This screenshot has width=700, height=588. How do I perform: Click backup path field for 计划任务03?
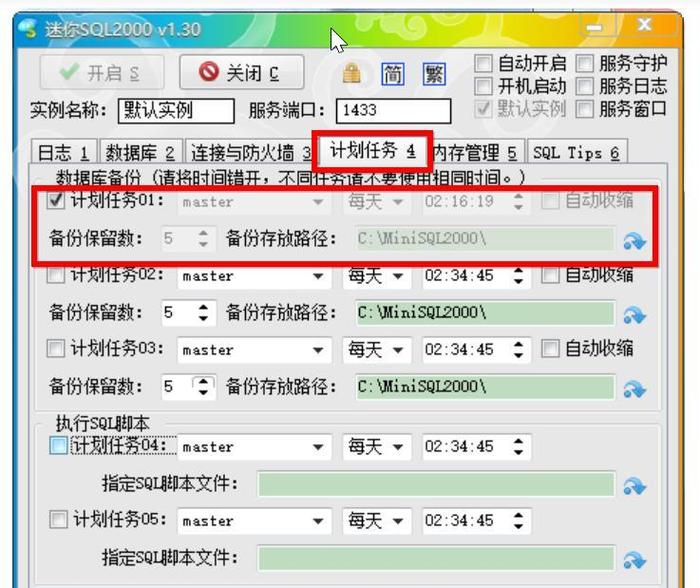tap(485, 387)
